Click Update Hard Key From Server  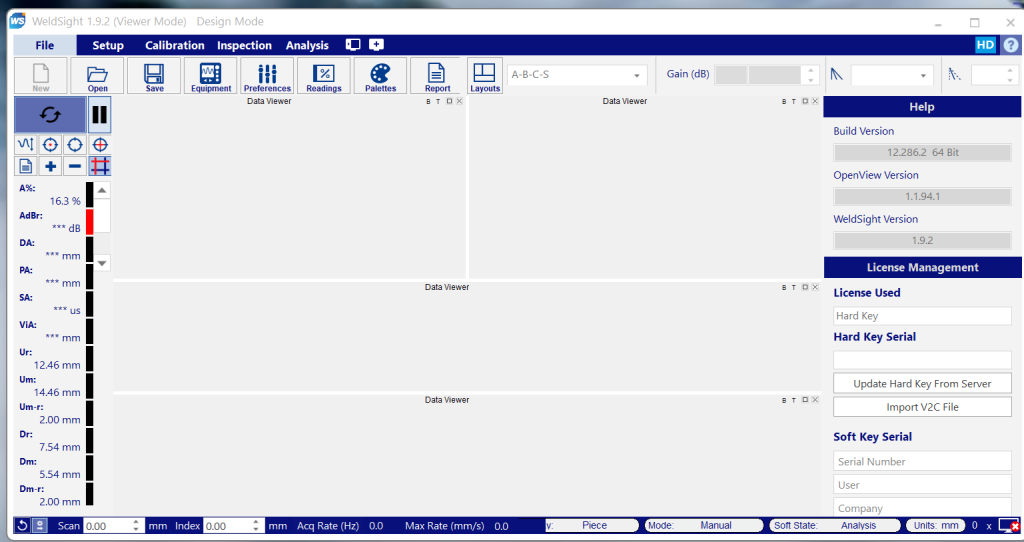click(x=922, y=383)
